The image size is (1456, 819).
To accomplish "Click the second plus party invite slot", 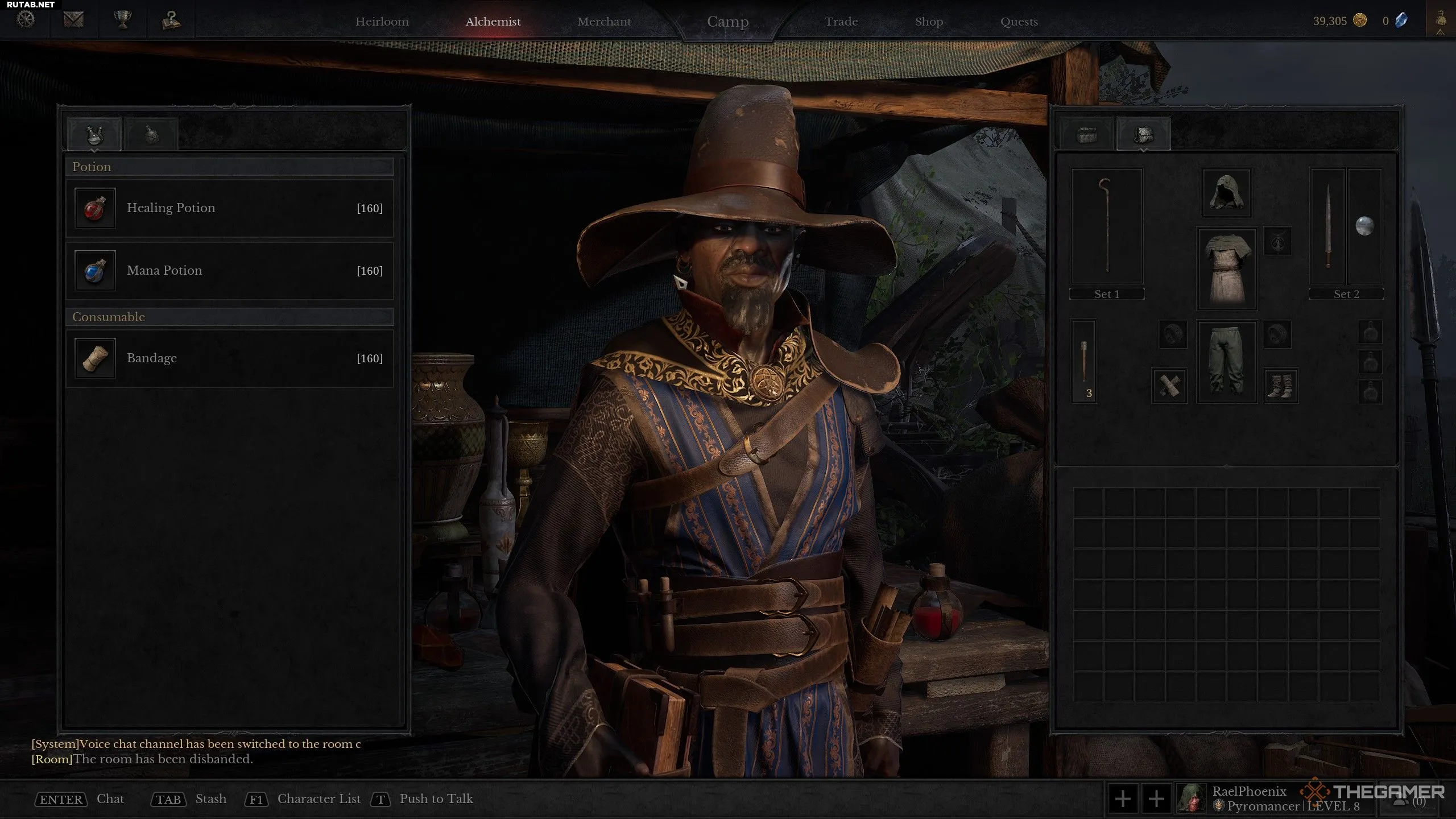I will point(1156,799).
